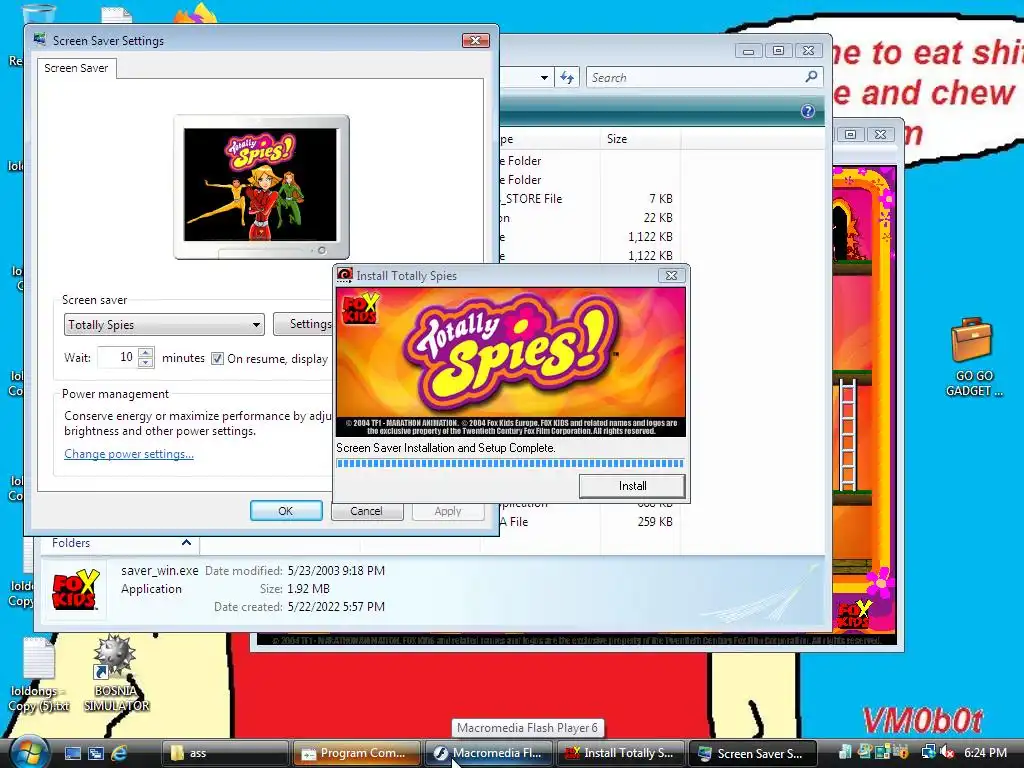Click the ladder in the Flash game
Screen dimensions: 1024x768
(x=848, y=435)
